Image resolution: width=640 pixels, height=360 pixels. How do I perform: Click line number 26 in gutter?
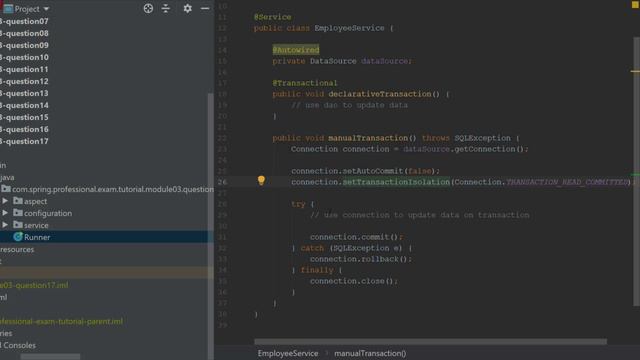click(x=222, y=182)
